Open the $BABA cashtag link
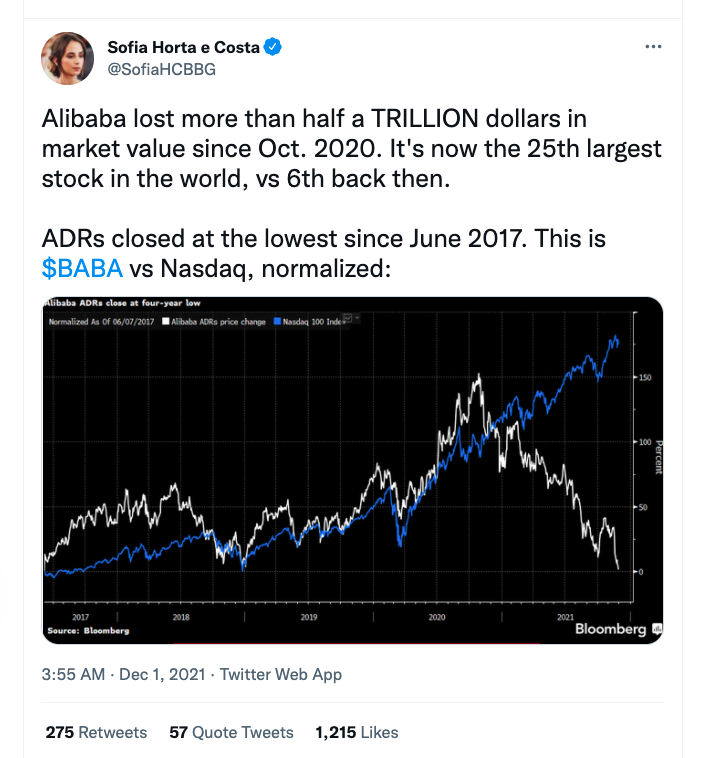 (83, 269)
